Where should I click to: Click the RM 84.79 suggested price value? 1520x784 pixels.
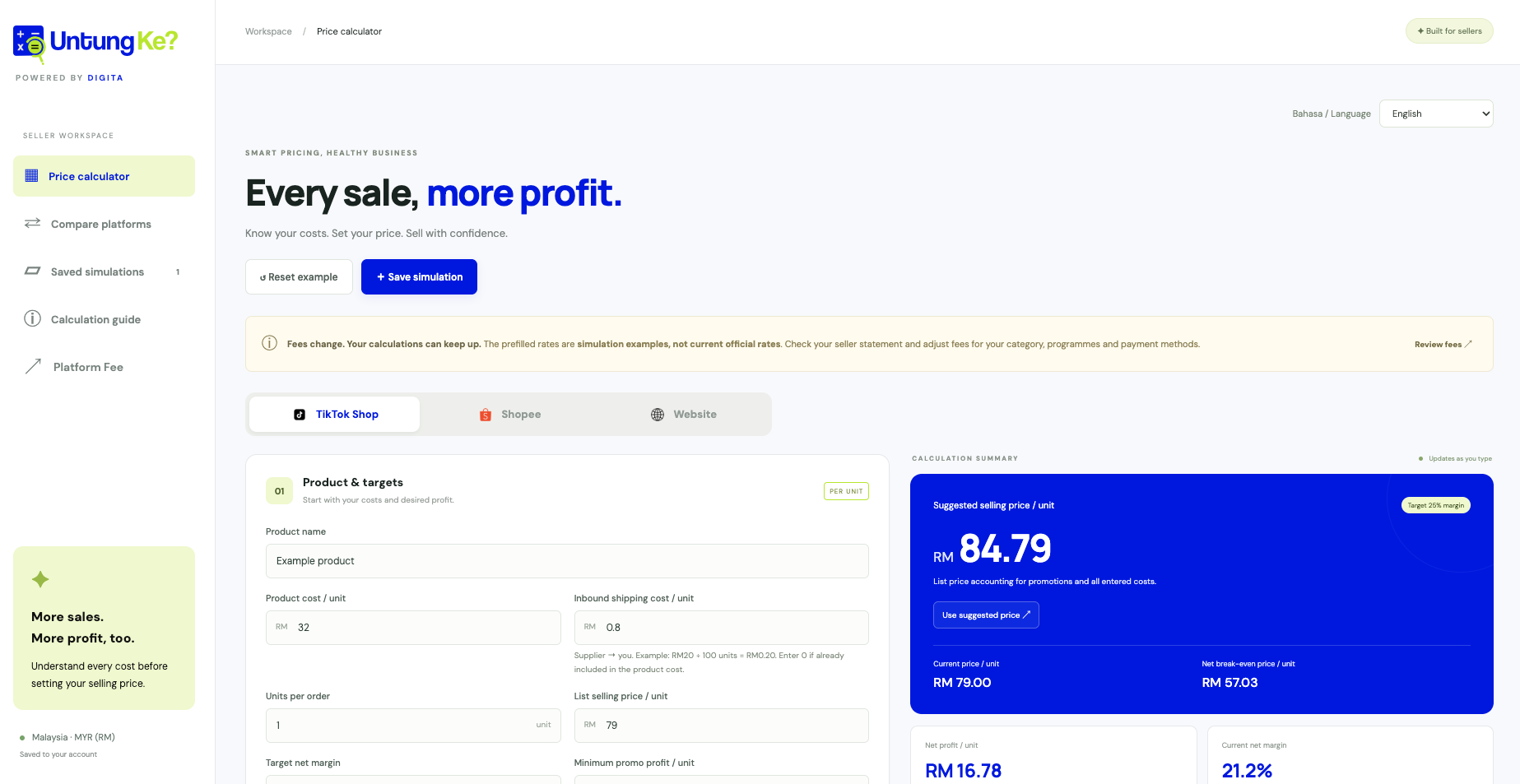(992, 549)
